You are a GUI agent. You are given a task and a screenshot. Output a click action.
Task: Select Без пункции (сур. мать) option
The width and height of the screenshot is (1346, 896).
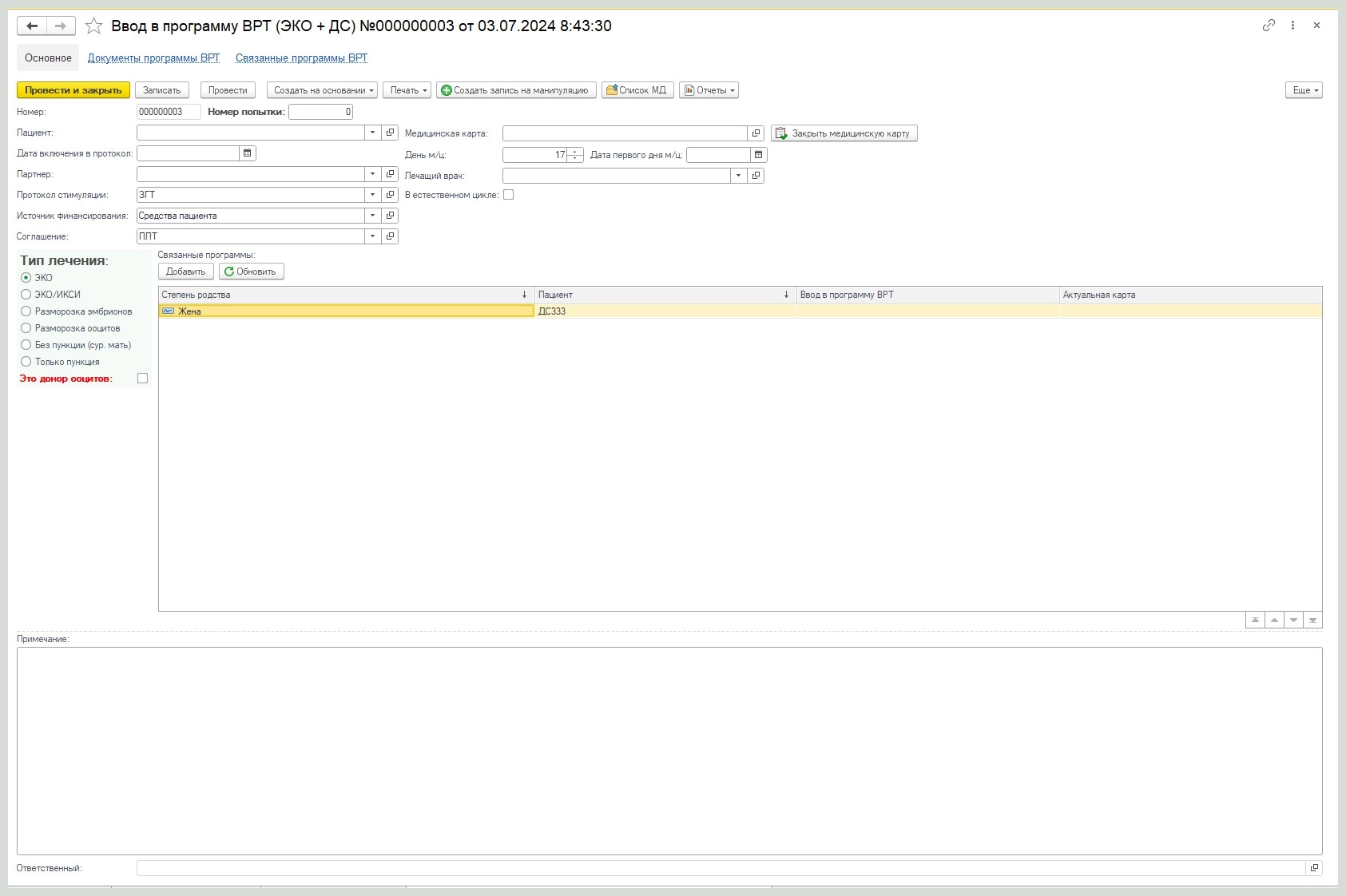[x=26, y=345]
